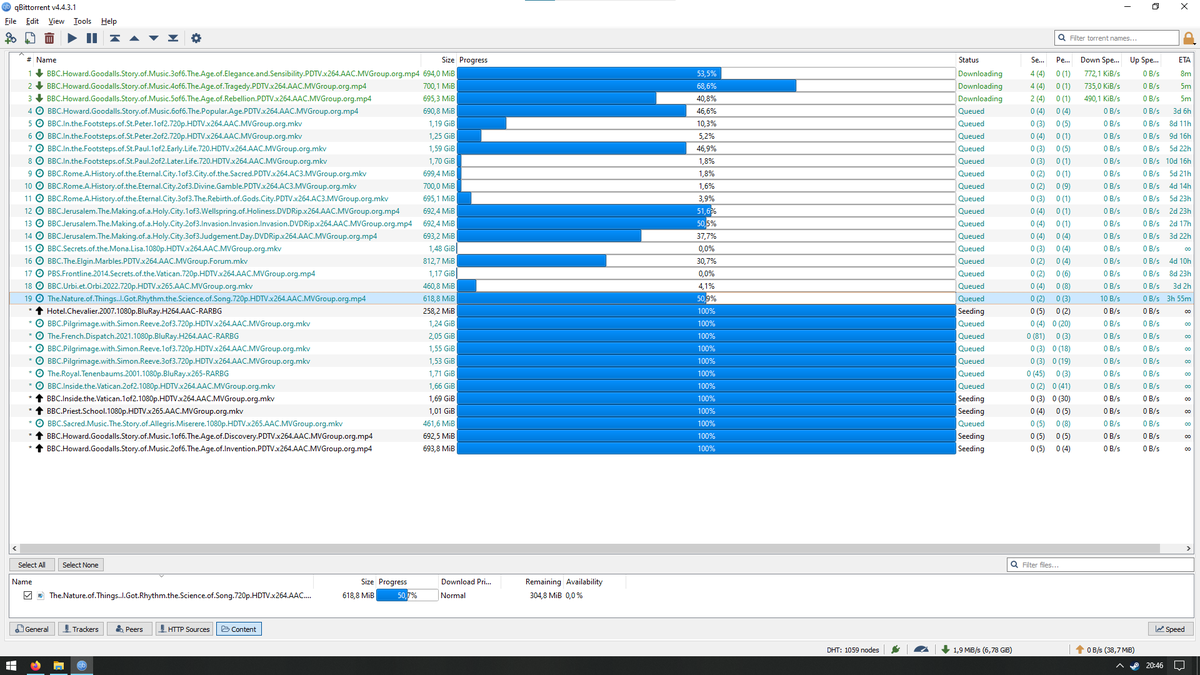The height and width of the screenshot is (675, 1200).
Task: Open the Tools menu
Action: (82, 21)
